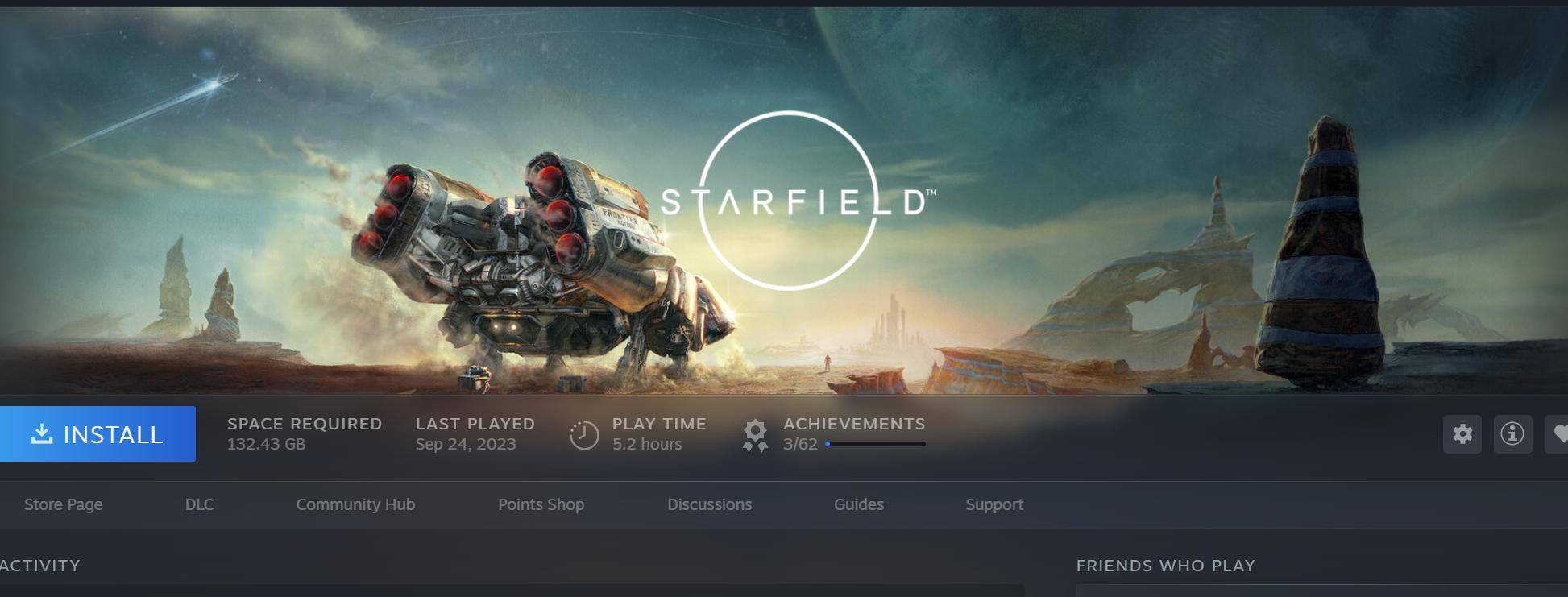1568x597 pixels.
Task: Click the ACHIEVEMENTS 3/62 label
Action: (x=854, y=433)
